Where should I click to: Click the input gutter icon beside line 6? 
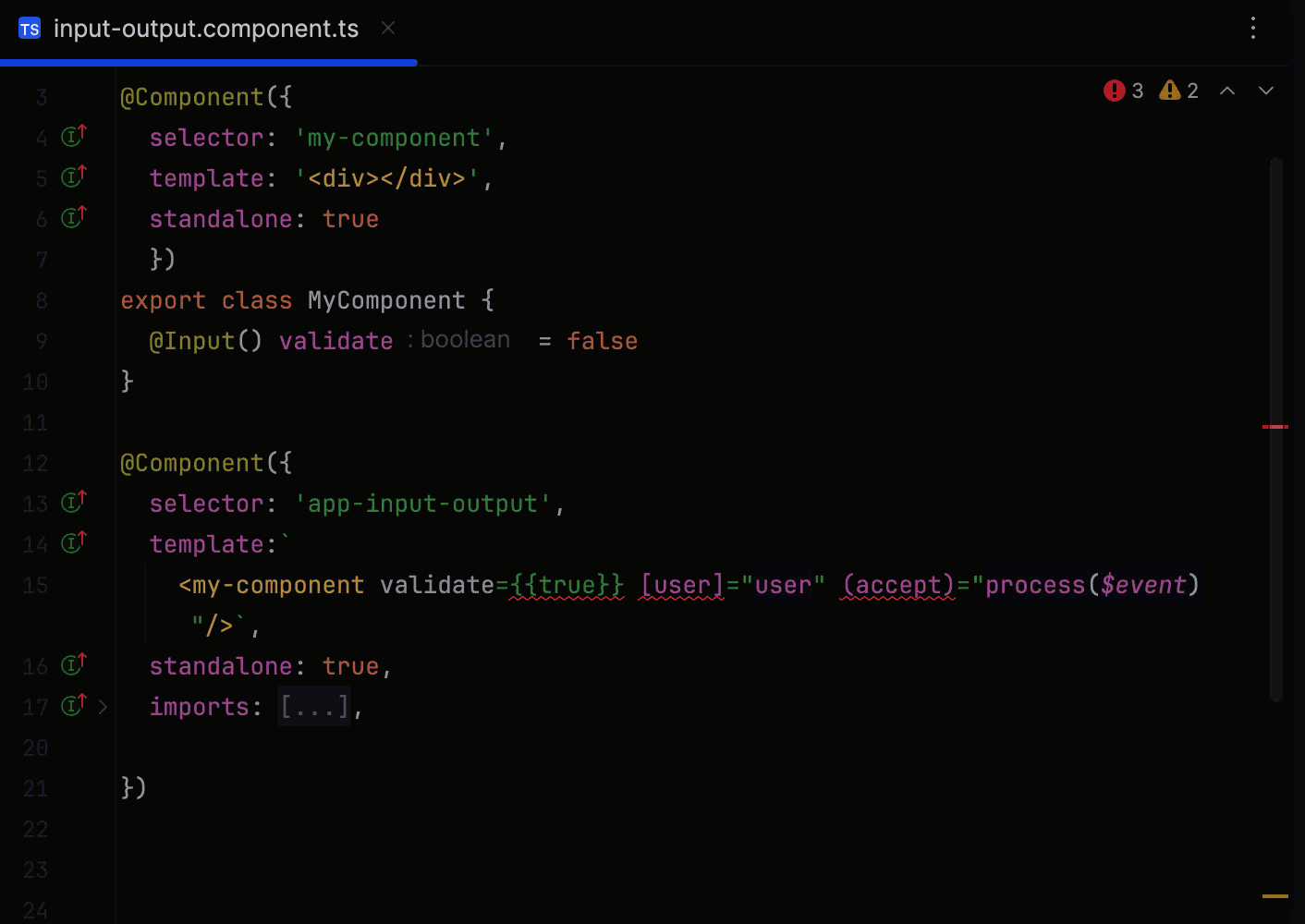coord(72,216)
